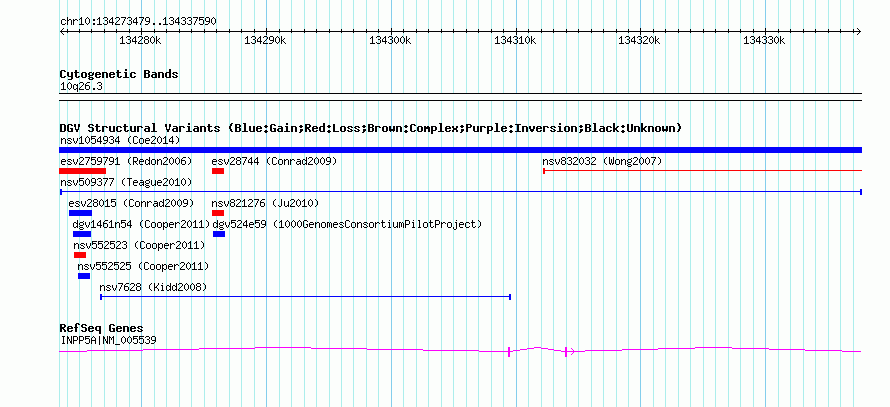Click the chr10:134273479..134337590 coordinate label

138,22
